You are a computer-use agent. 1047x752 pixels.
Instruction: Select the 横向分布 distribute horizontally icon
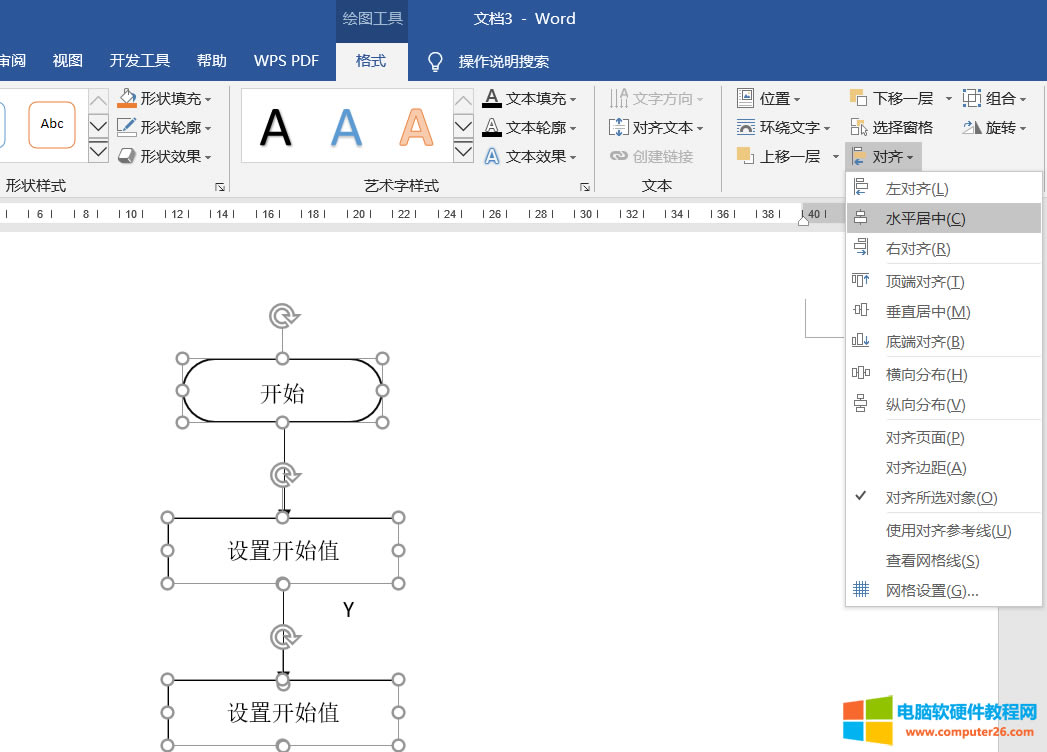[x=861, y=374]
